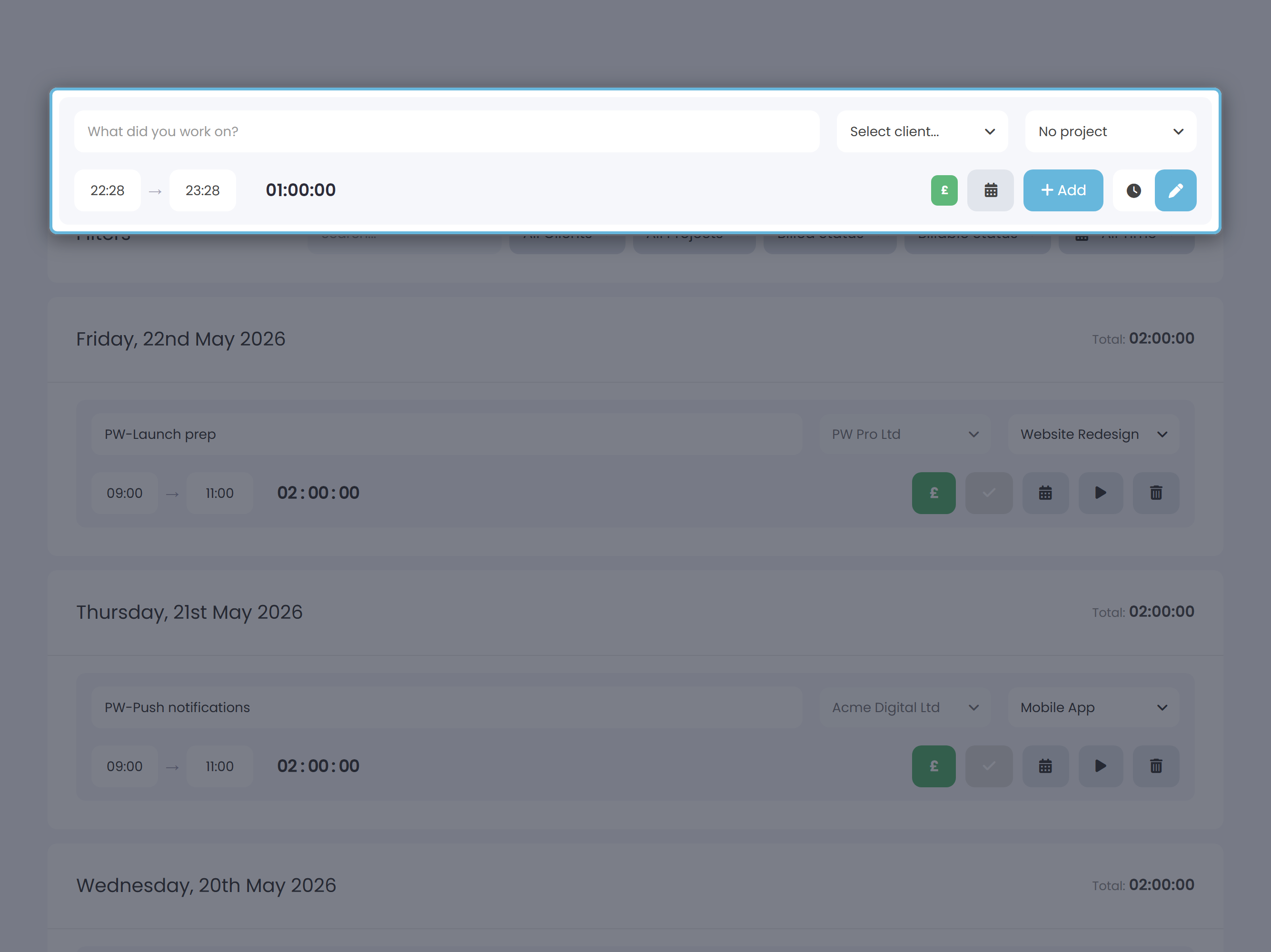Screen dimensions: 1271x952
Task: Click Wednesday, 20th May 2026 heading
Action: tap(206, 885)
